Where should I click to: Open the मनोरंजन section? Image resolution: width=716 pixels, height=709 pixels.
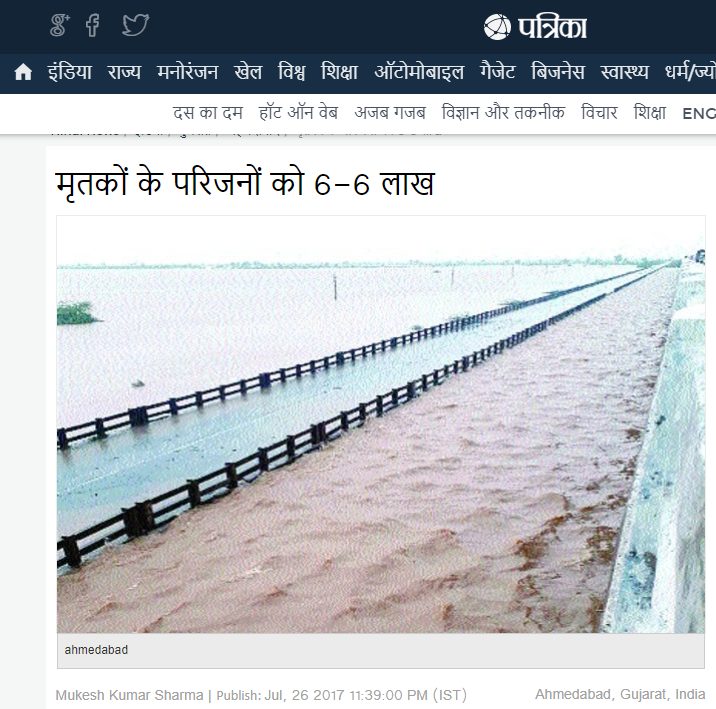[x=187, y=72]
